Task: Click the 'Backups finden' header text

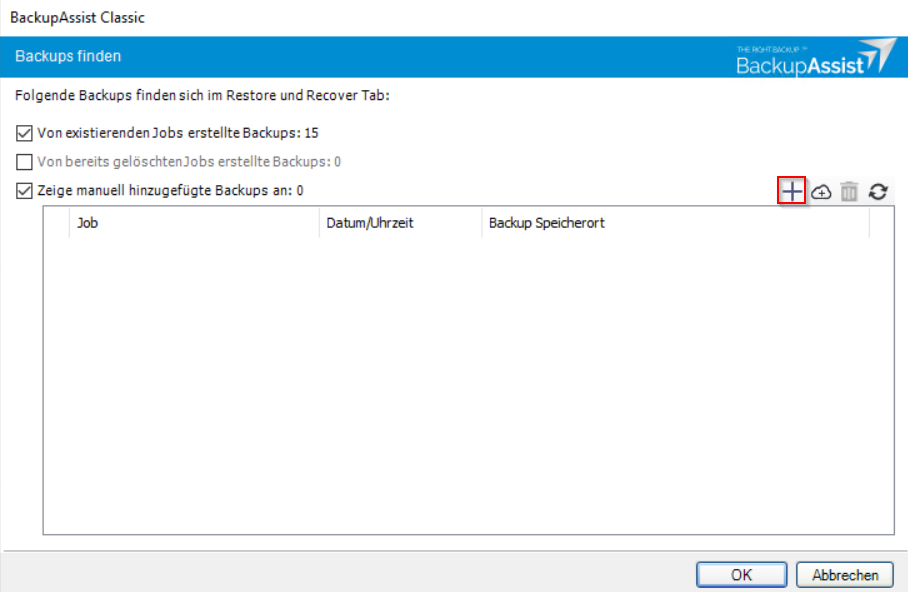Action: 68,57
